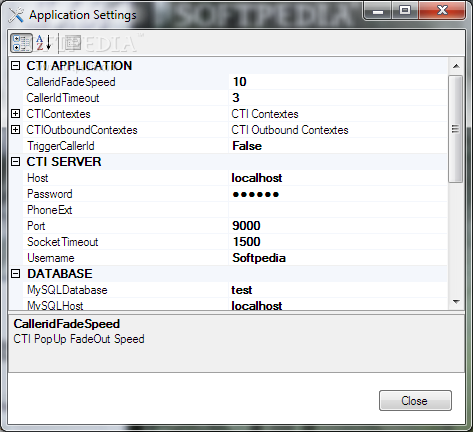
Task: Select the CTIContextes property label
Action: (58, 114)
